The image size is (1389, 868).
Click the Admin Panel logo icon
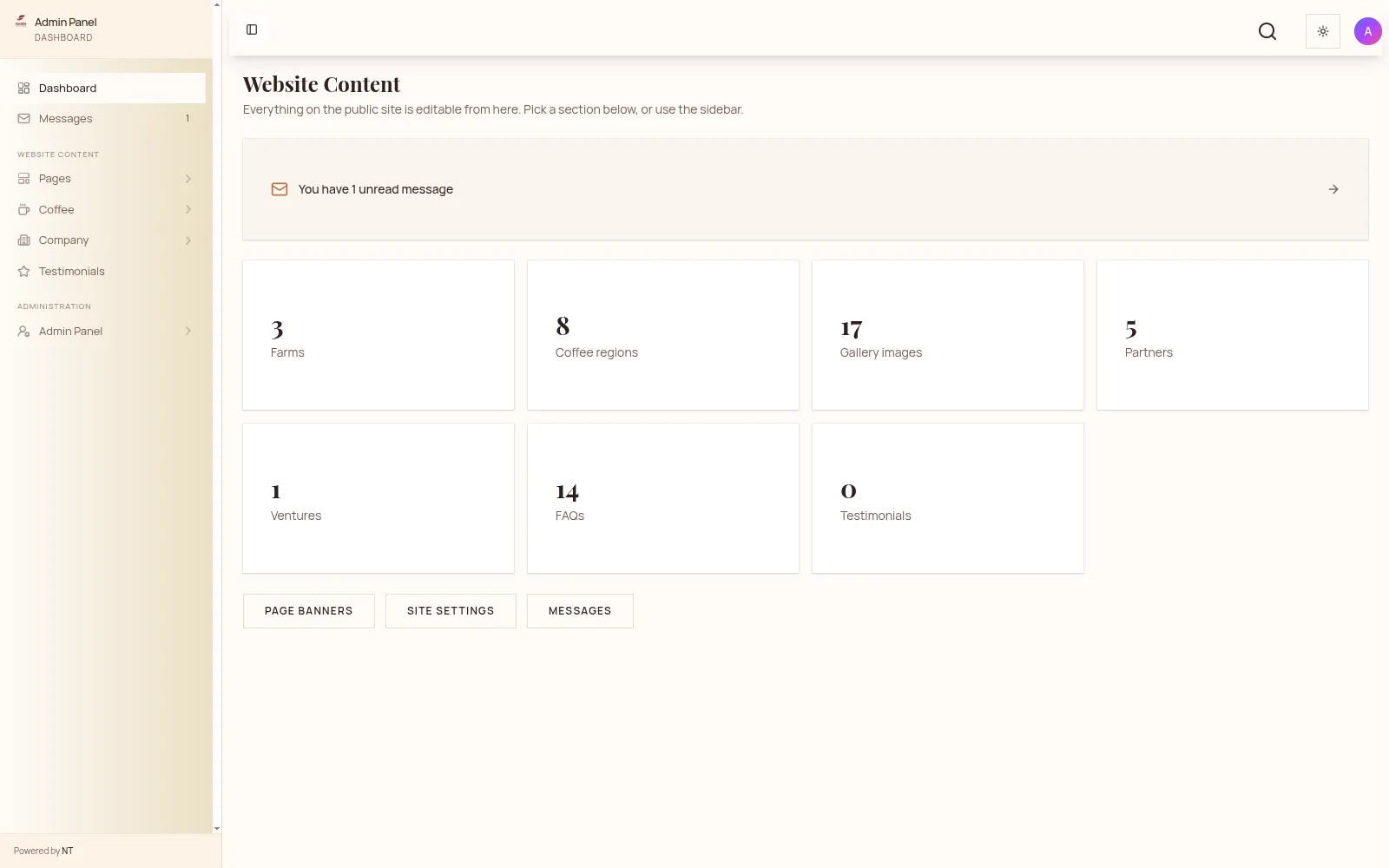tap(21, 22)
